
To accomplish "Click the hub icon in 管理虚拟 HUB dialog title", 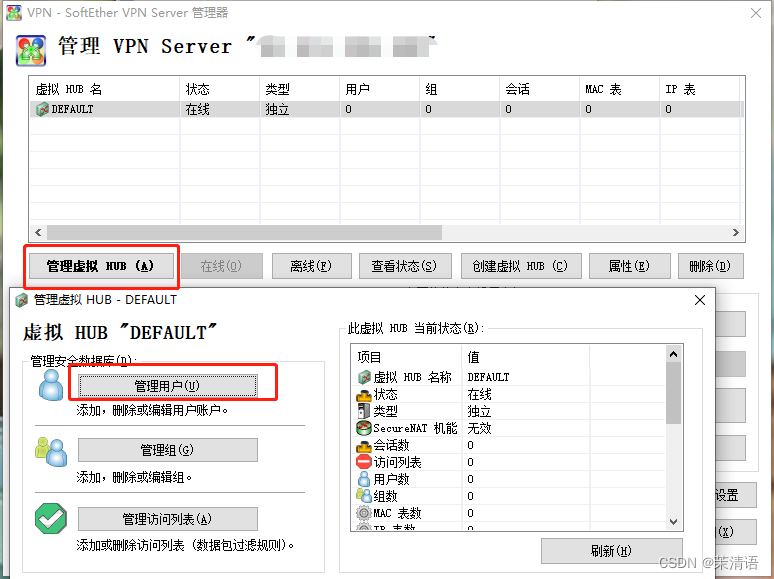I will tap(22, 300).
